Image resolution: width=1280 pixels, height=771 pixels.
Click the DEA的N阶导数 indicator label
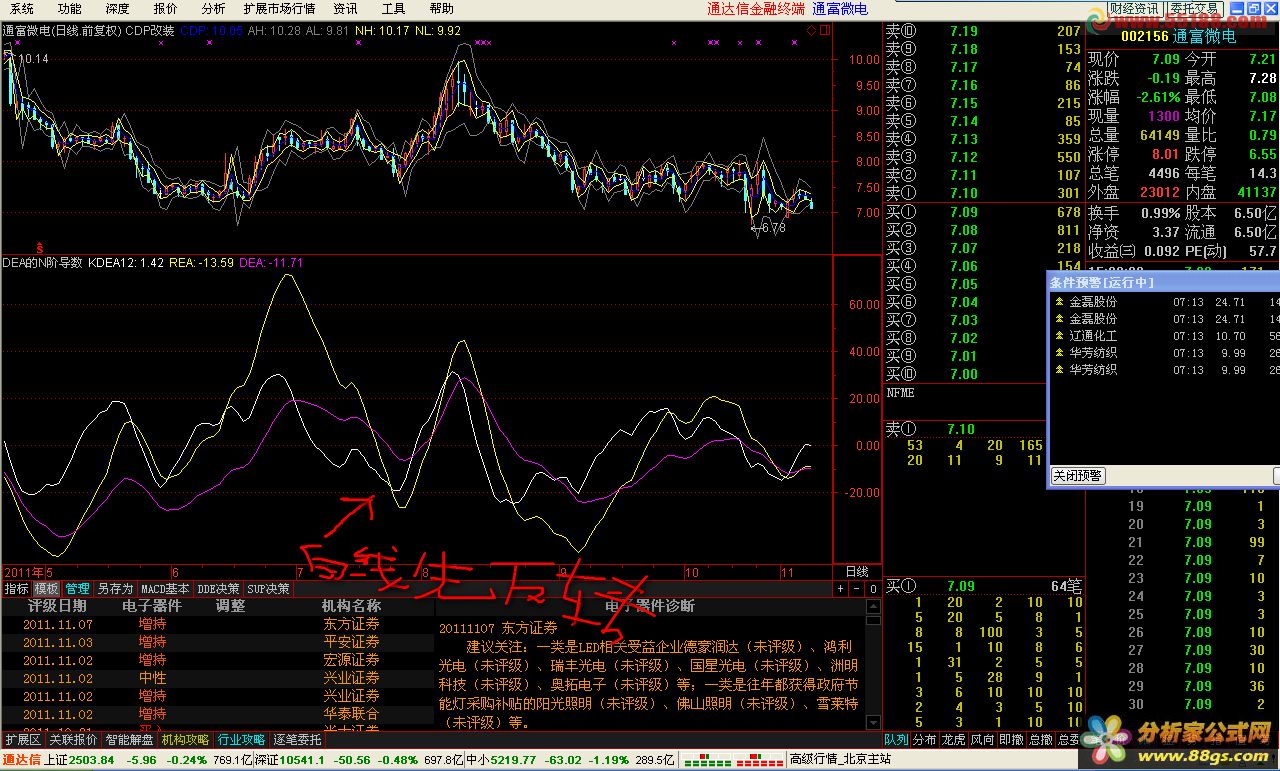42,263
